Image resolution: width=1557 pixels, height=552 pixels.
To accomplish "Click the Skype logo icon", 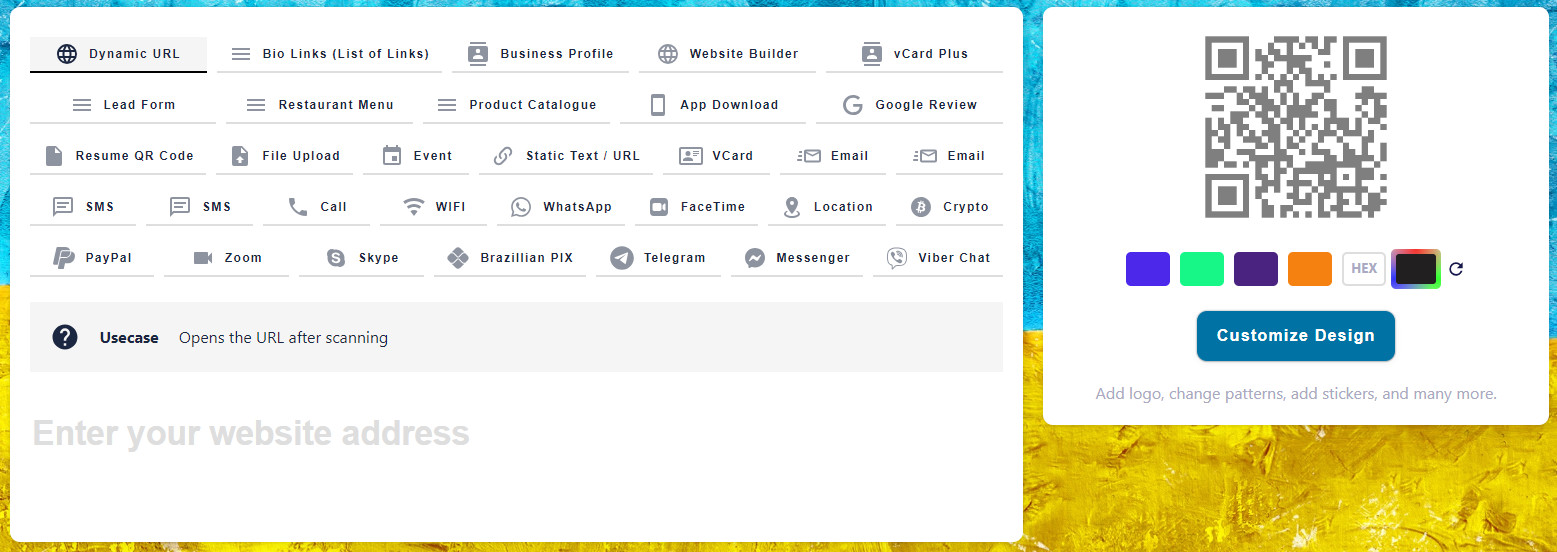I will tap(337, 258).
